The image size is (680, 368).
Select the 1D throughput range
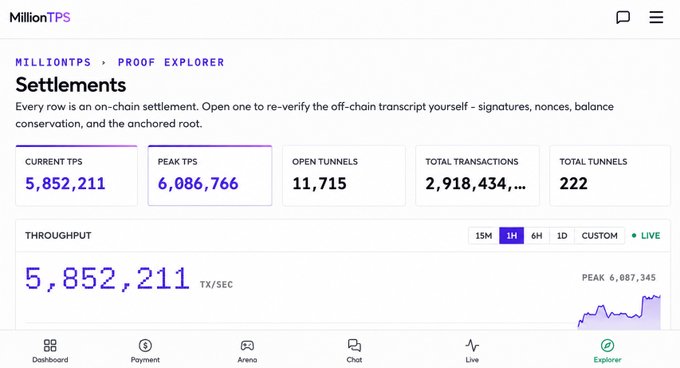pos(562,236)
